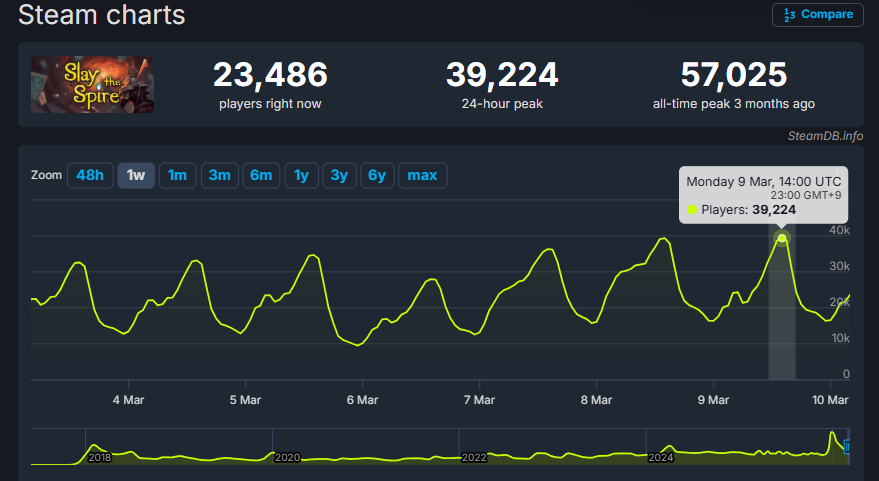
Task: Click the 30k y-axis label
Action: click(840, 266)
